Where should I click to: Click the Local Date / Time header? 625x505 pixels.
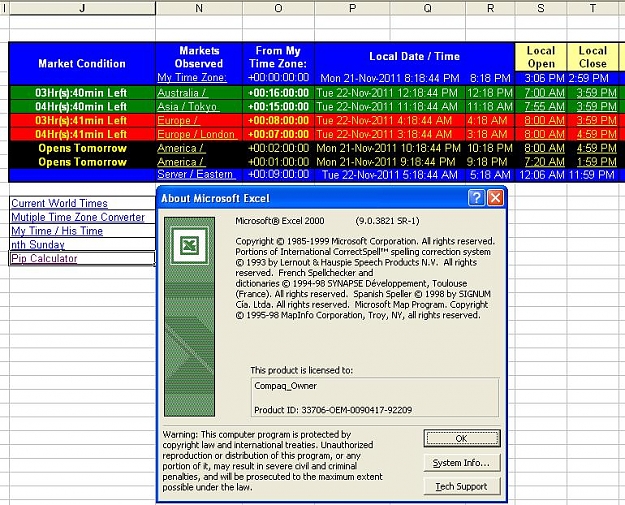415,57
